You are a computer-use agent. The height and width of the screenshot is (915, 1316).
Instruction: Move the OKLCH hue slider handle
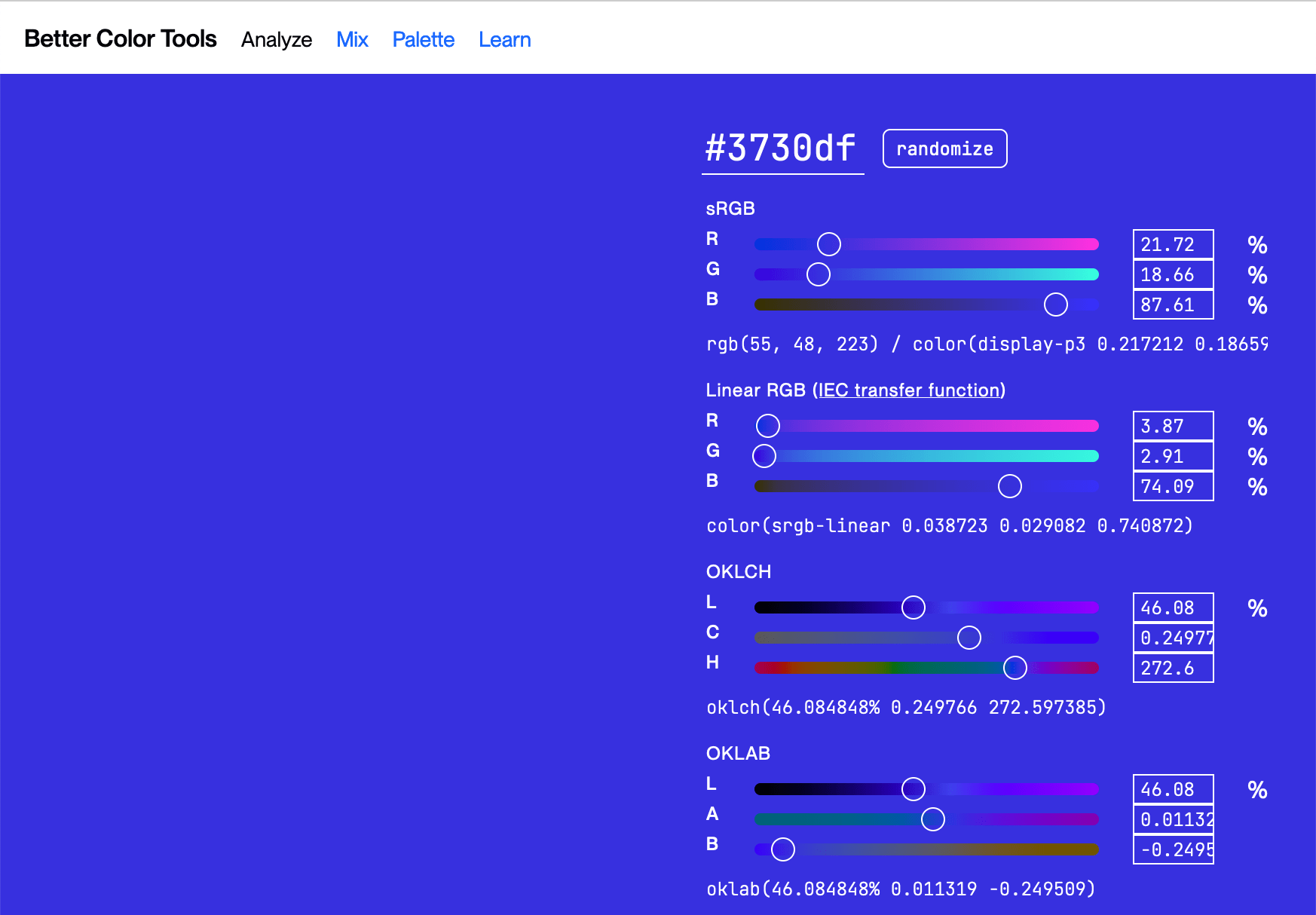(x=1015, y=668)
